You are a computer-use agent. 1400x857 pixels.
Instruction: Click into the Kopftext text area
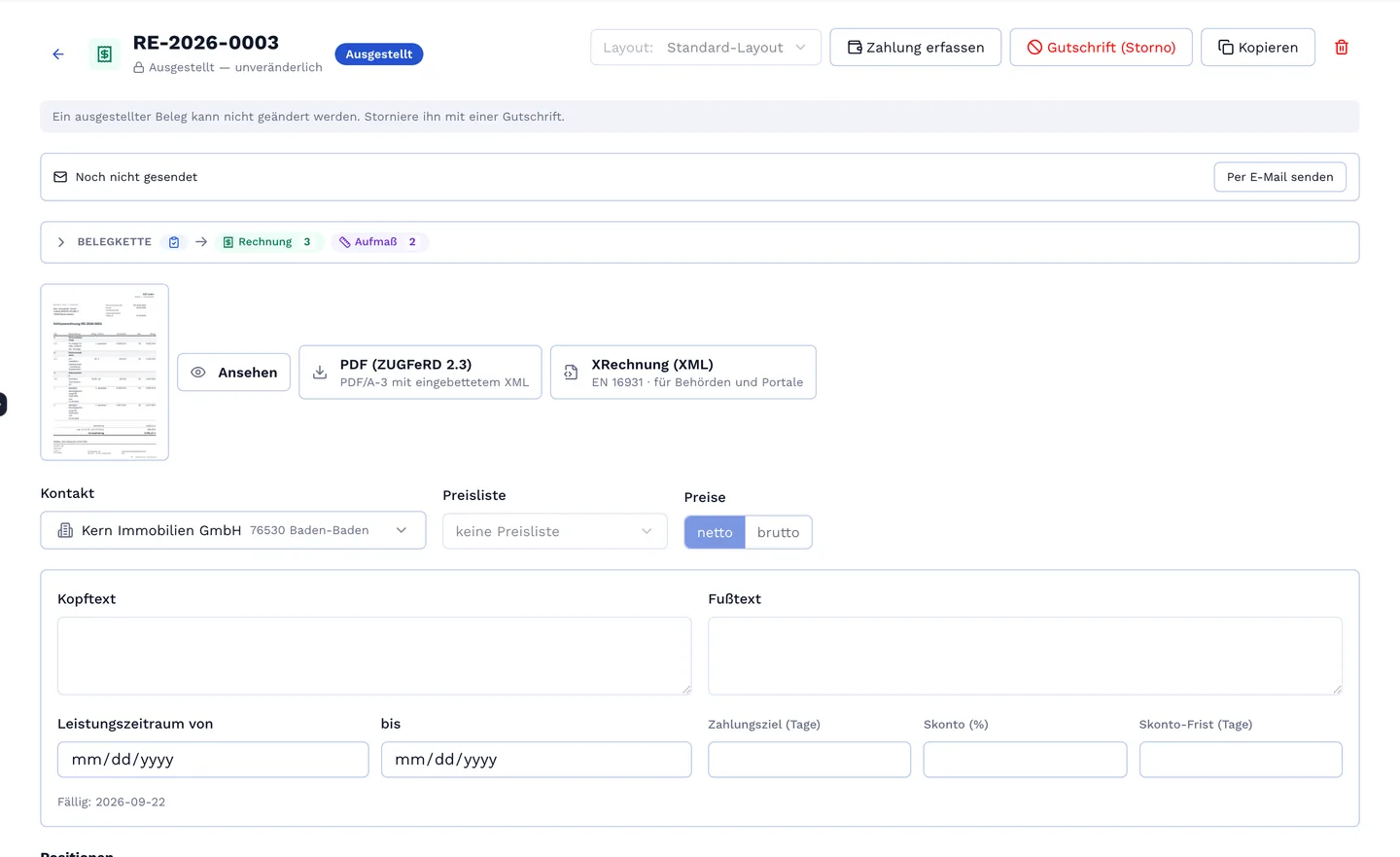pyautogui.click(x=374, y=656)
